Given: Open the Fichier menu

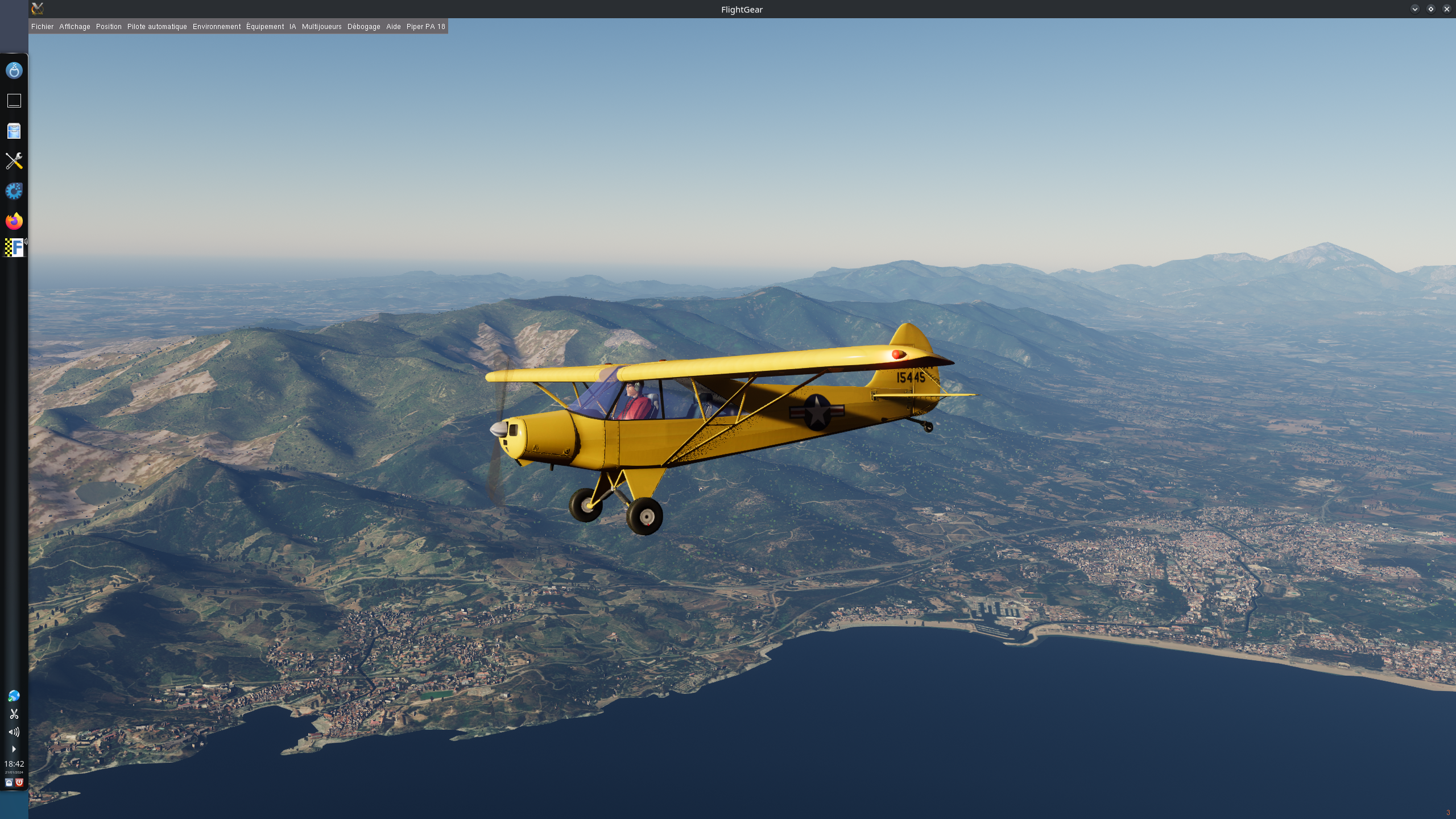Looking at the screenshot, I should coord(42,27).
